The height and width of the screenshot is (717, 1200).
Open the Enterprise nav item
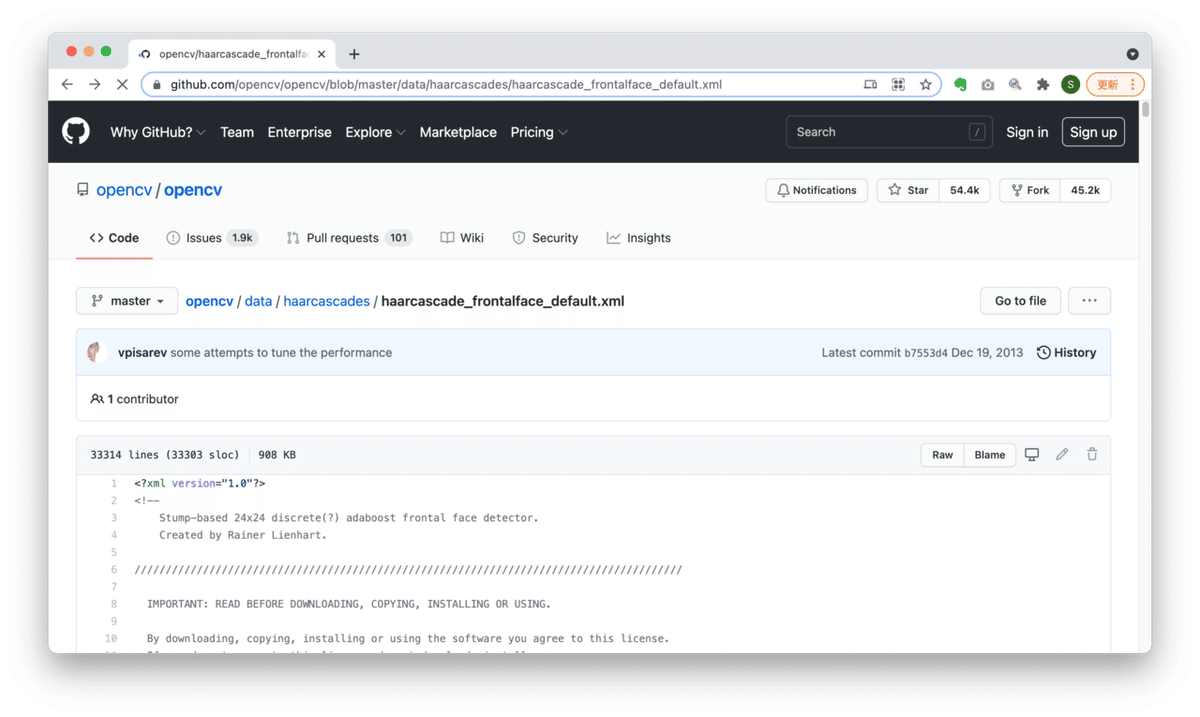(x=299, y=132)
